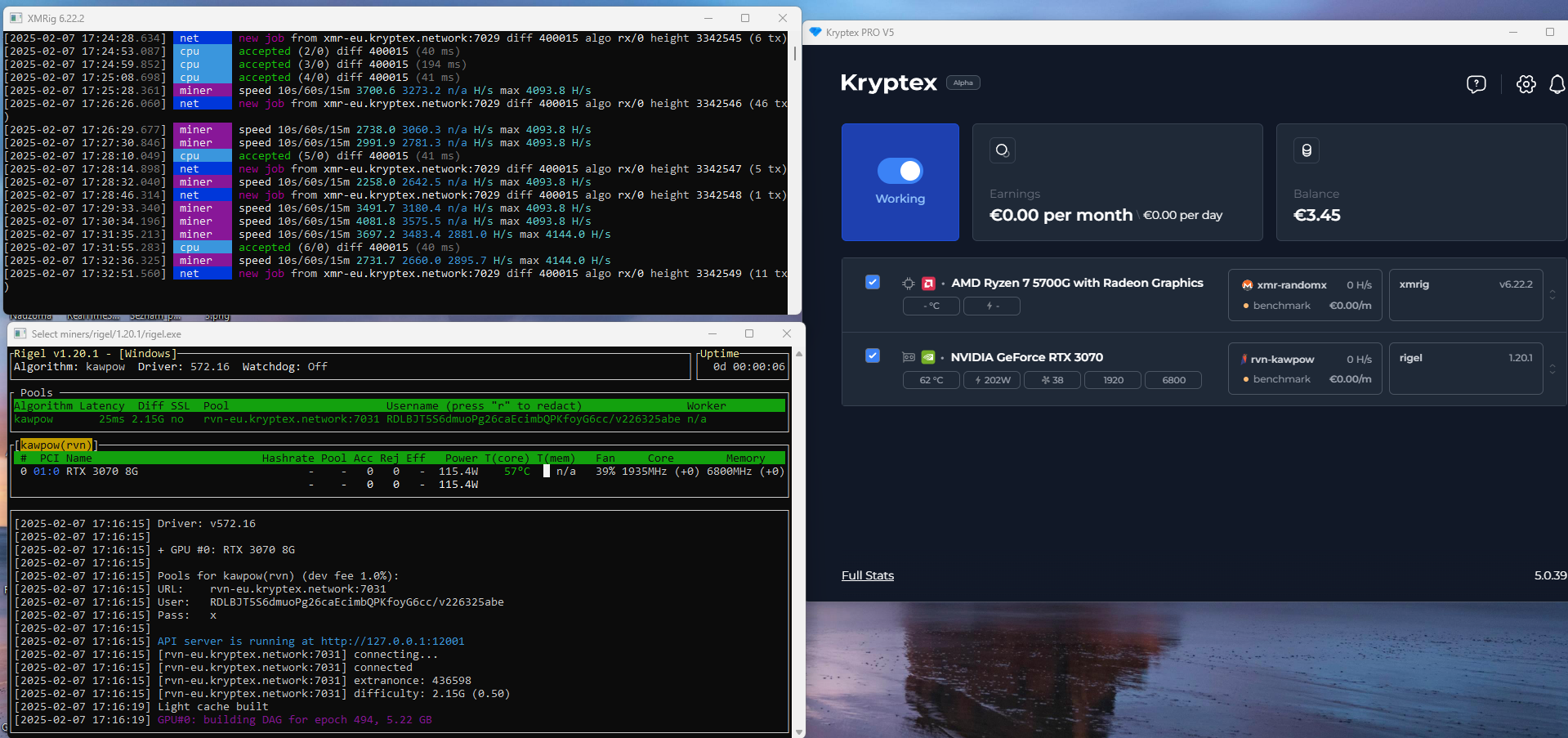The height and width of the screenshot is (738, 1568).
Task: Click 'accepted (6/0)' line in XMRig
Action: click(232, 248)
